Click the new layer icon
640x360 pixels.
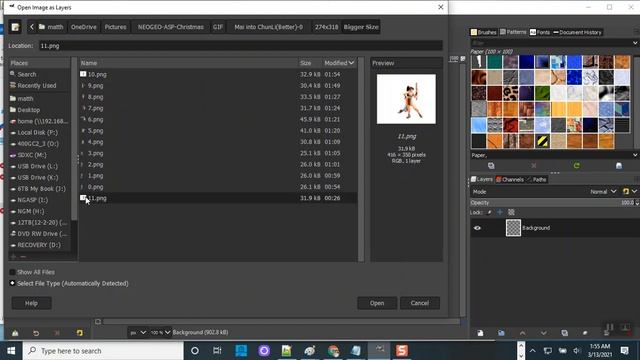click(x=480, y=333)
